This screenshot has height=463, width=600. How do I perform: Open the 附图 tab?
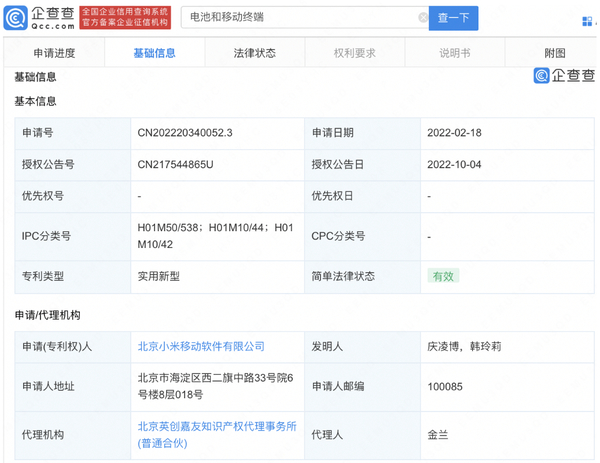coord(554,53)
